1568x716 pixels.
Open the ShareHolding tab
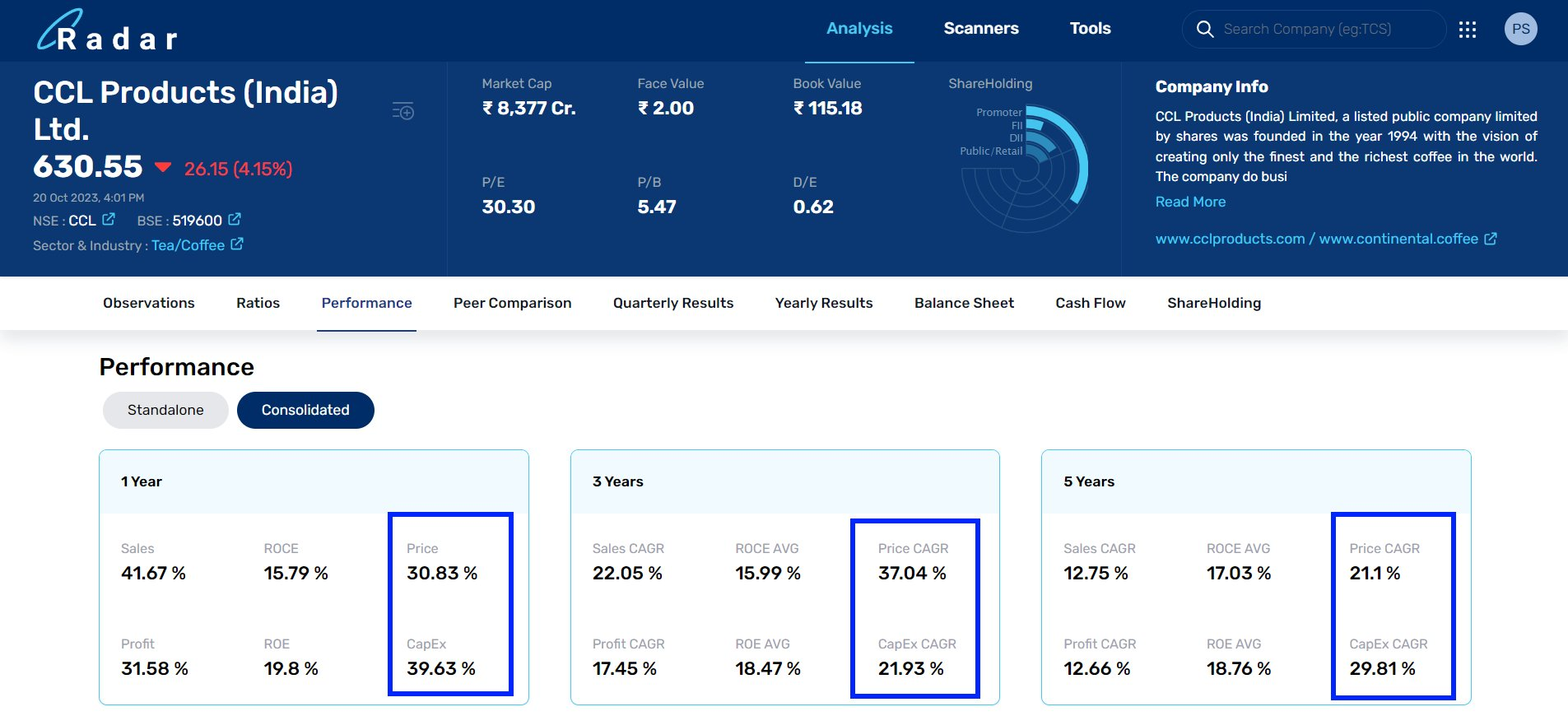tap(1214, 303)
